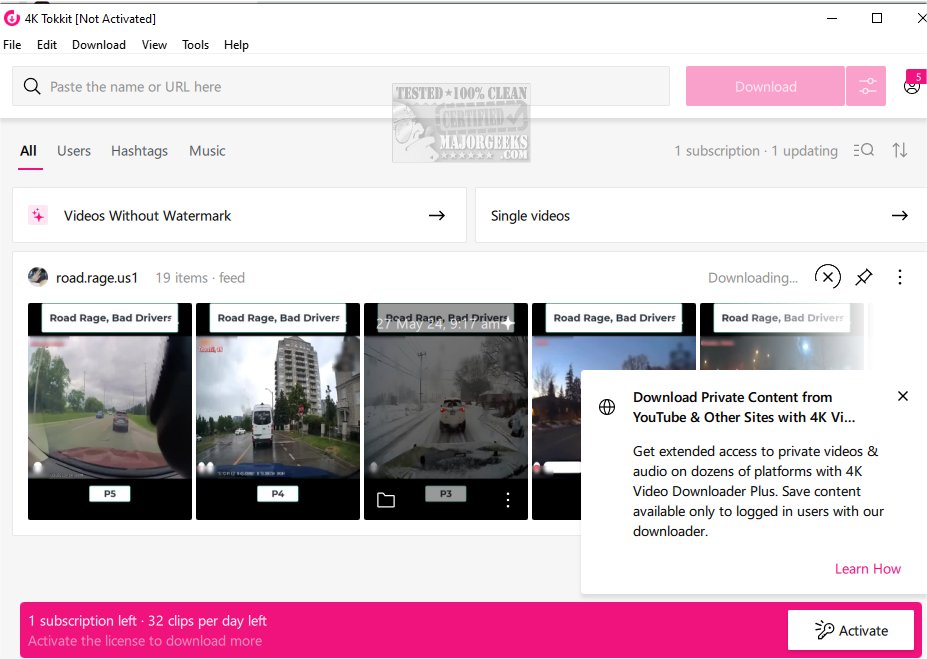Image resolution: width=927 pixels, height=659 pixels.
Task: Click the 4K Tokkit app logo icon
Action: point(11,19)
